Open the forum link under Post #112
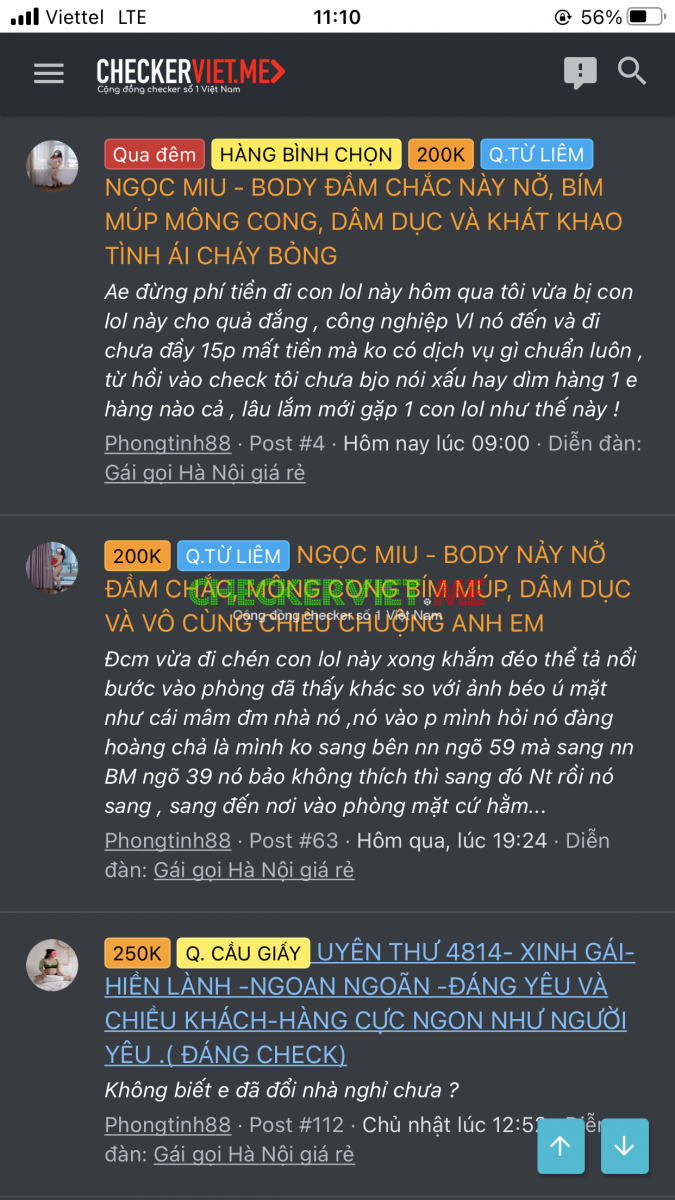This screenshot has width=675, height=1200. (x=253, y=1154)
